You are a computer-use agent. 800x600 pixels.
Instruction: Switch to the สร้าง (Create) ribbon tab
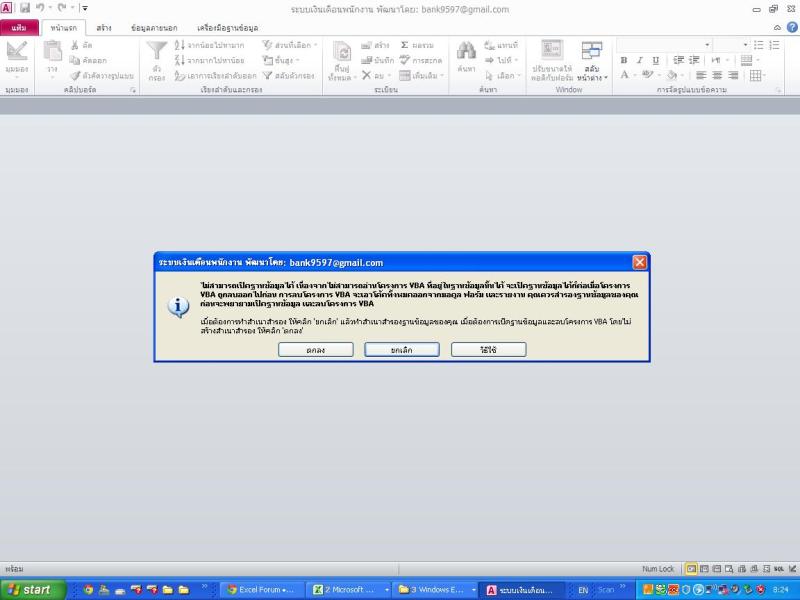pos(104,28)
